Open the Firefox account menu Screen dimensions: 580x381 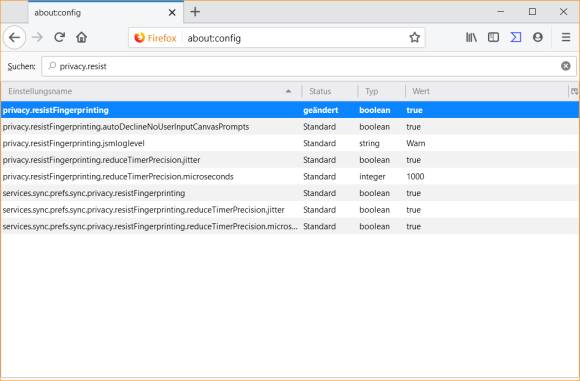(x=538, y=37)
